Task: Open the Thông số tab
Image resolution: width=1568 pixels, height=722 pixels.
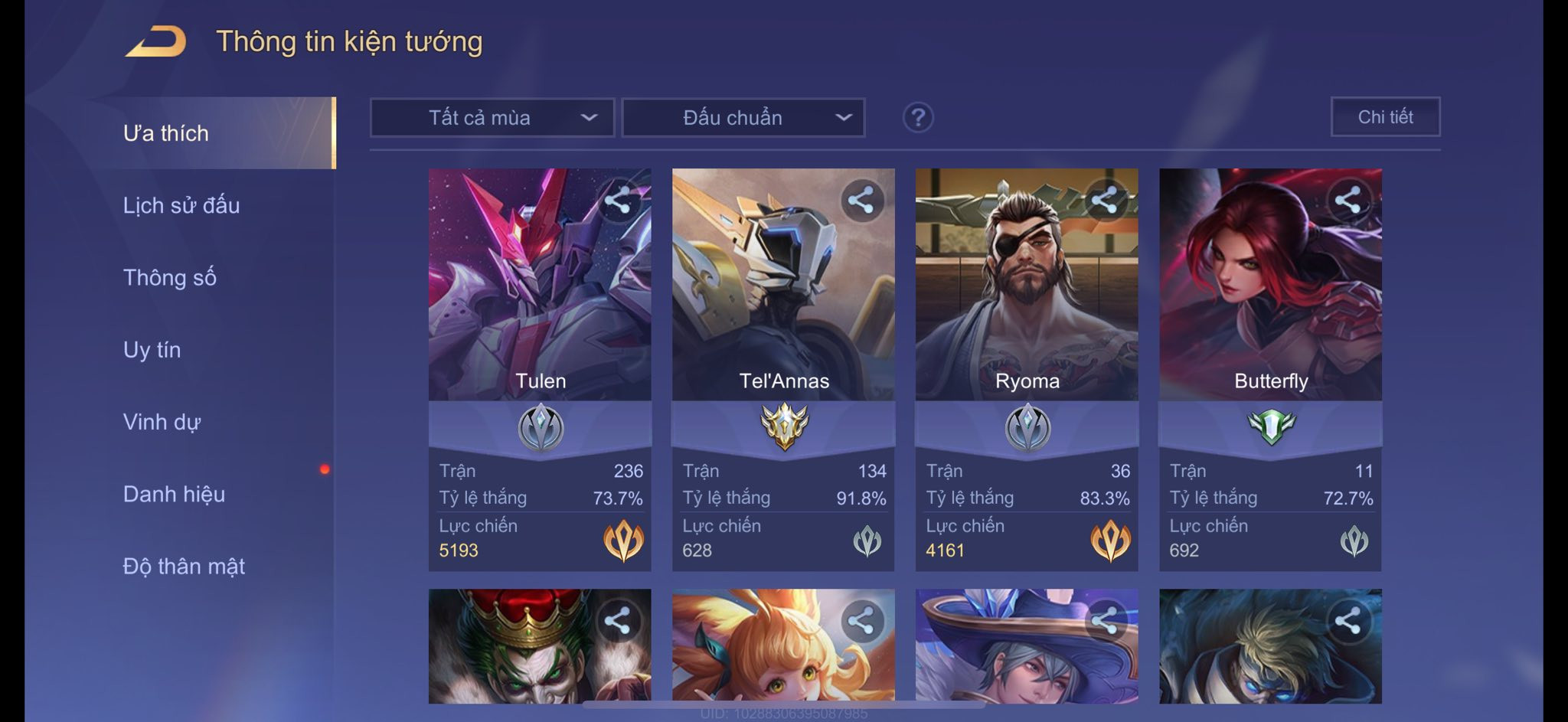Action: [x=170, y=277]
